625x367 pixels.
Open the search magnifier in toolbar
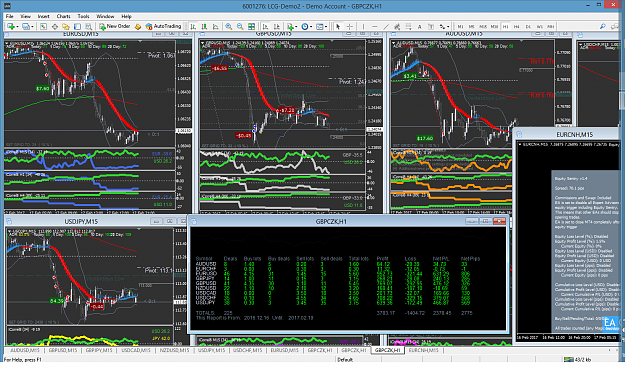click(603, 27)
